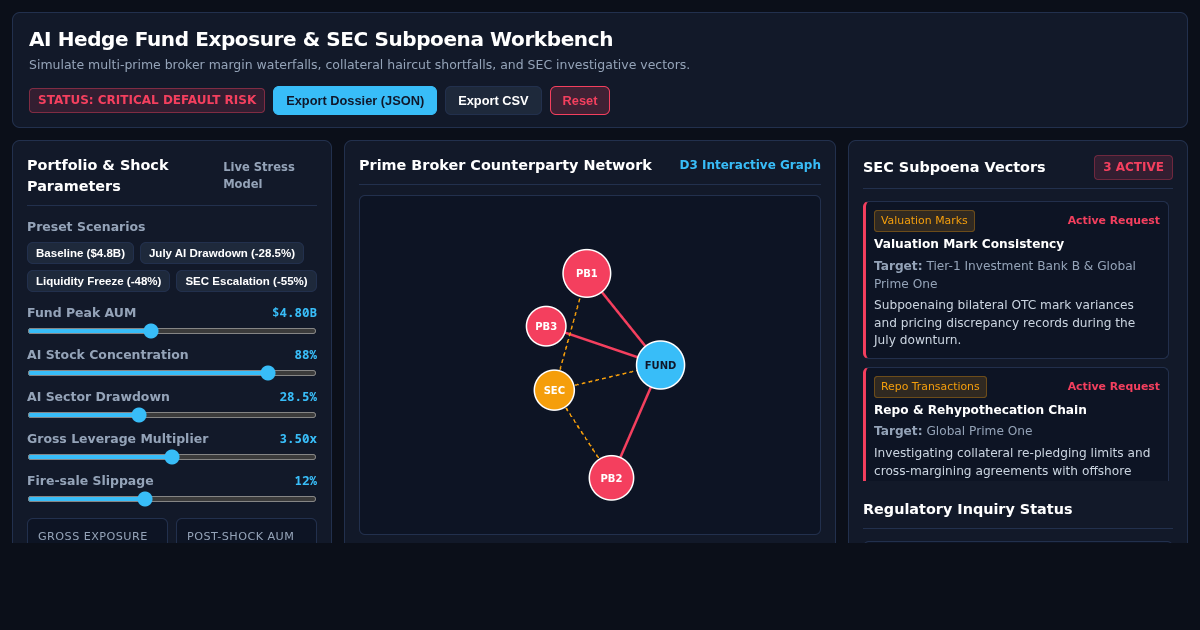Select the orange SEC node in the graph
Viewport: 1200px width, 630px height.
[554, 390]
